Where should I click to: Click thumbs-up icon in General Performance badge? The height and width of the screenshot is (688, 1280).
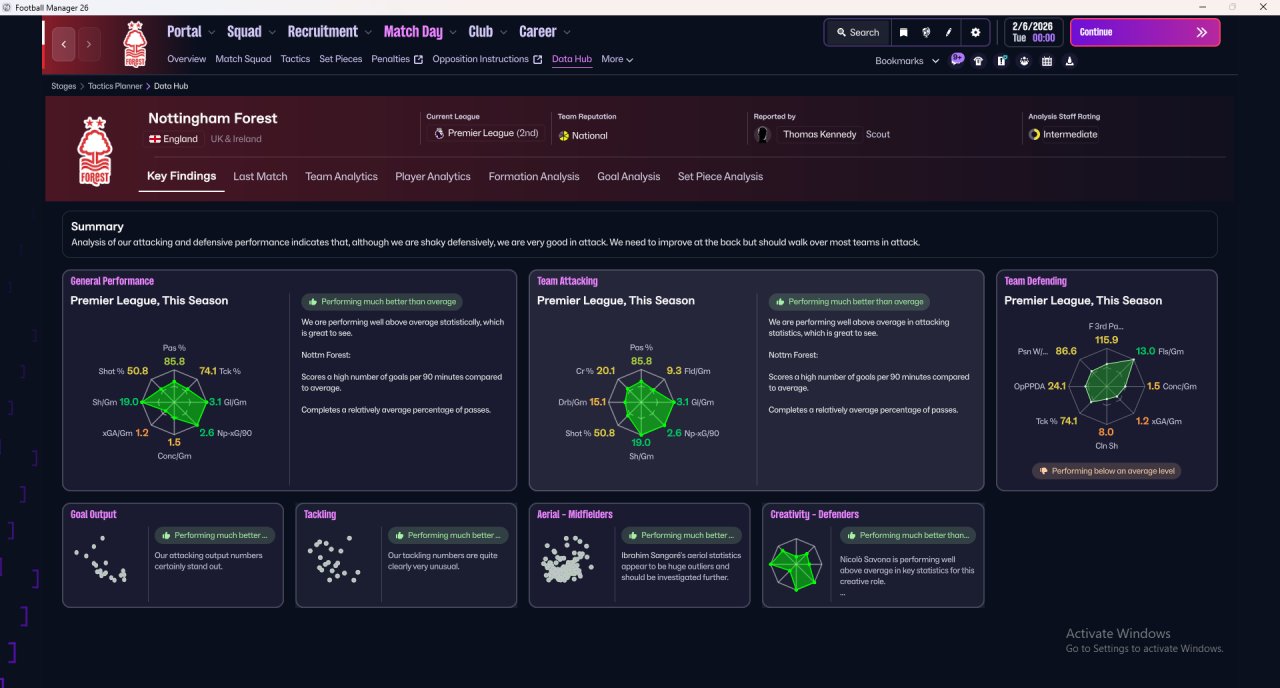313,301
